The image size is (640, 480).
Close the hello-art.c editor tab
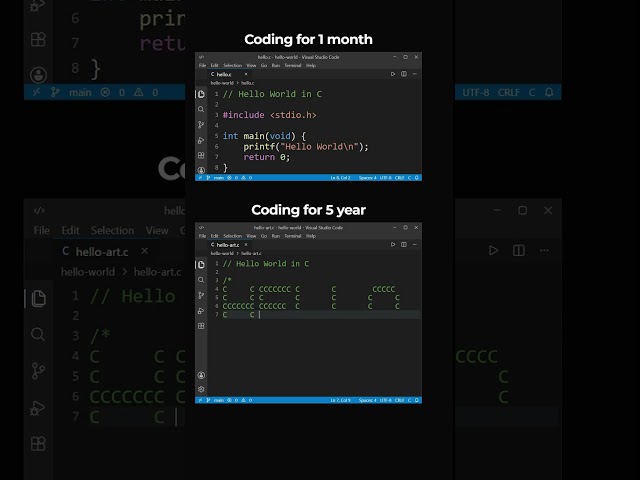tap(246, 245)
